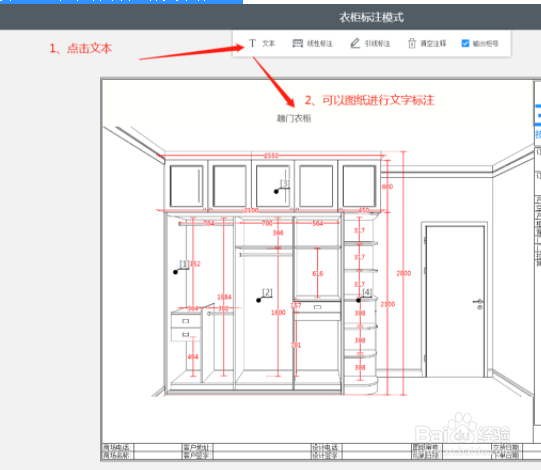Select the 文本 text annotation tool
Image resolution: width=541 pixels, height=470 pixels.
[x=262, y=43]
